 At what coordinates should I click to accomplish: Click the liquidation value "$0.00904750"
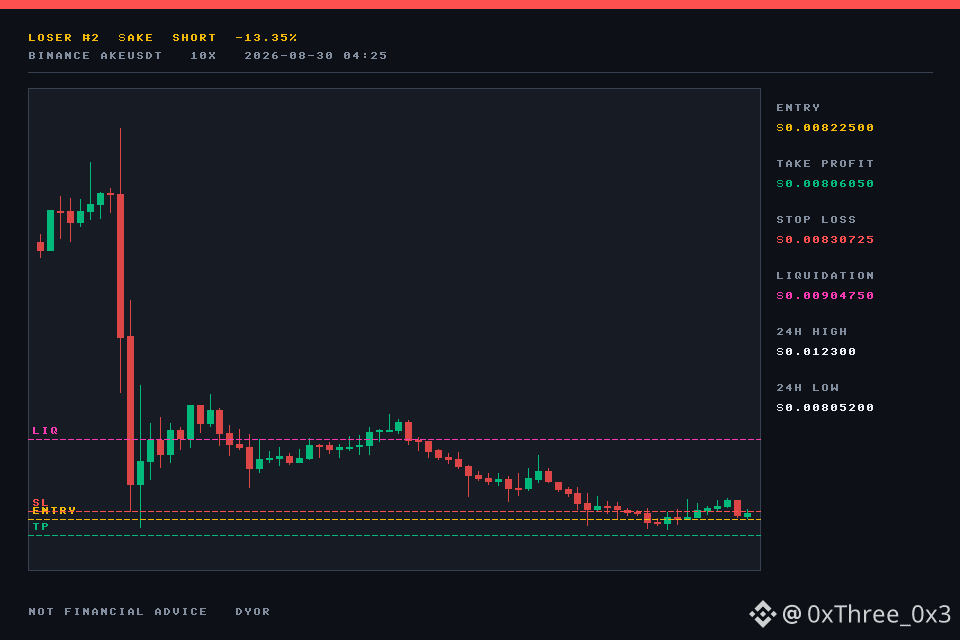825,296
